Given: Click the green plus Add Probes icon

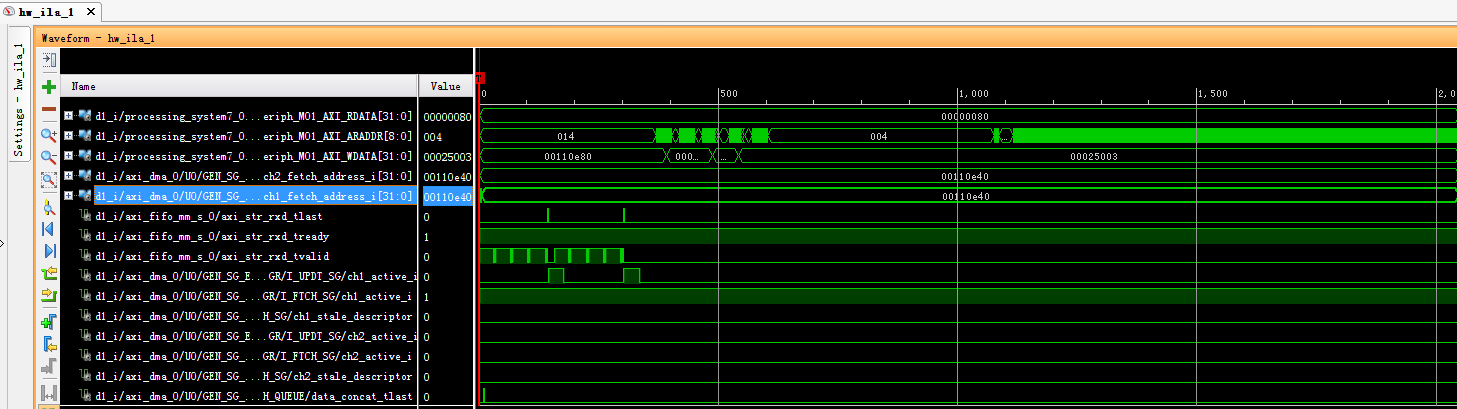Looking at the screenshot, I should pyautogui.click(x=49, y=87).
